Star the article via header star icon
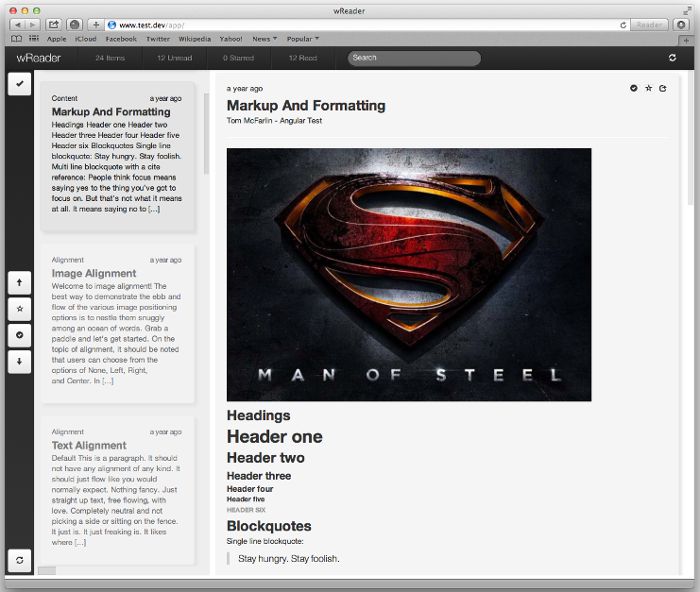 (649, 88)
